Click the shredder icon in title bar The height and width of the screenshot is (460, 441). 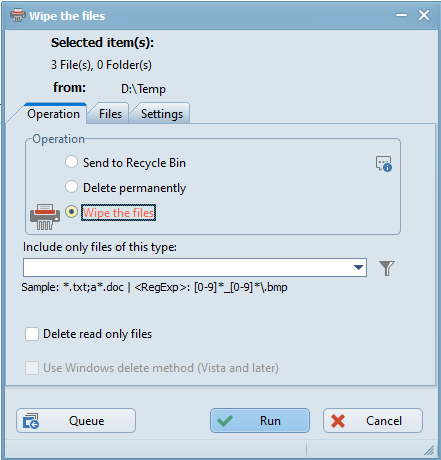point(18,15)
